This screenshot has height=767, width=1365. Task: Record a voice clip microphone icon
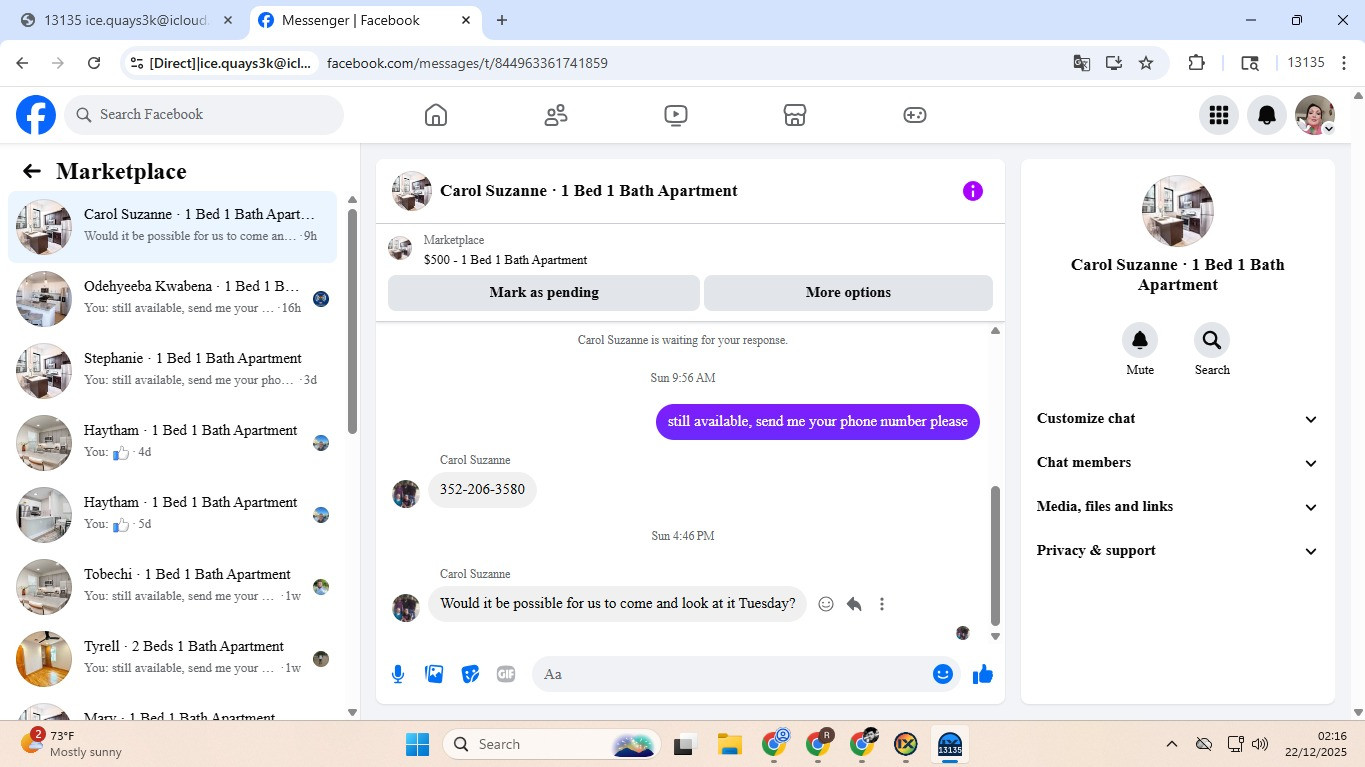click(398, 674)
